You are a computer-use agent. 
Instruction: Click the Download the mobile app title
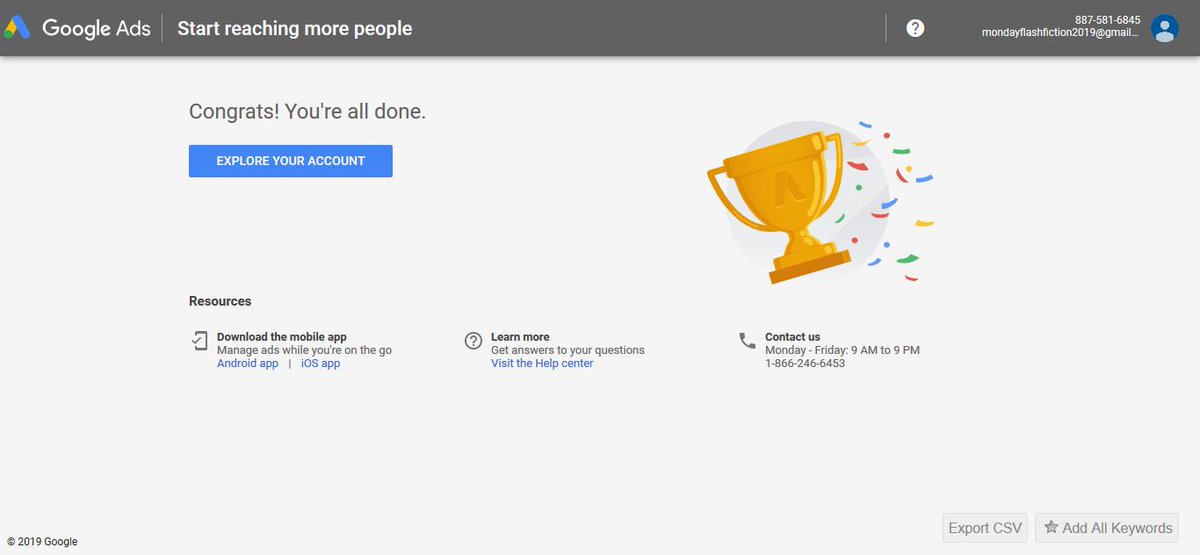click(x=282, y=337)
